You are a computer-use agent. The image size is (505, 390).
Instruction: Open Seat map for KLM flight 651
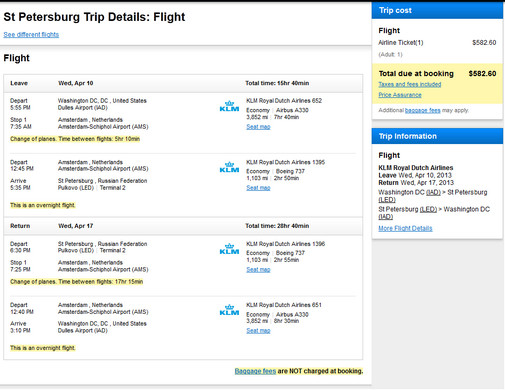(258, 331)
